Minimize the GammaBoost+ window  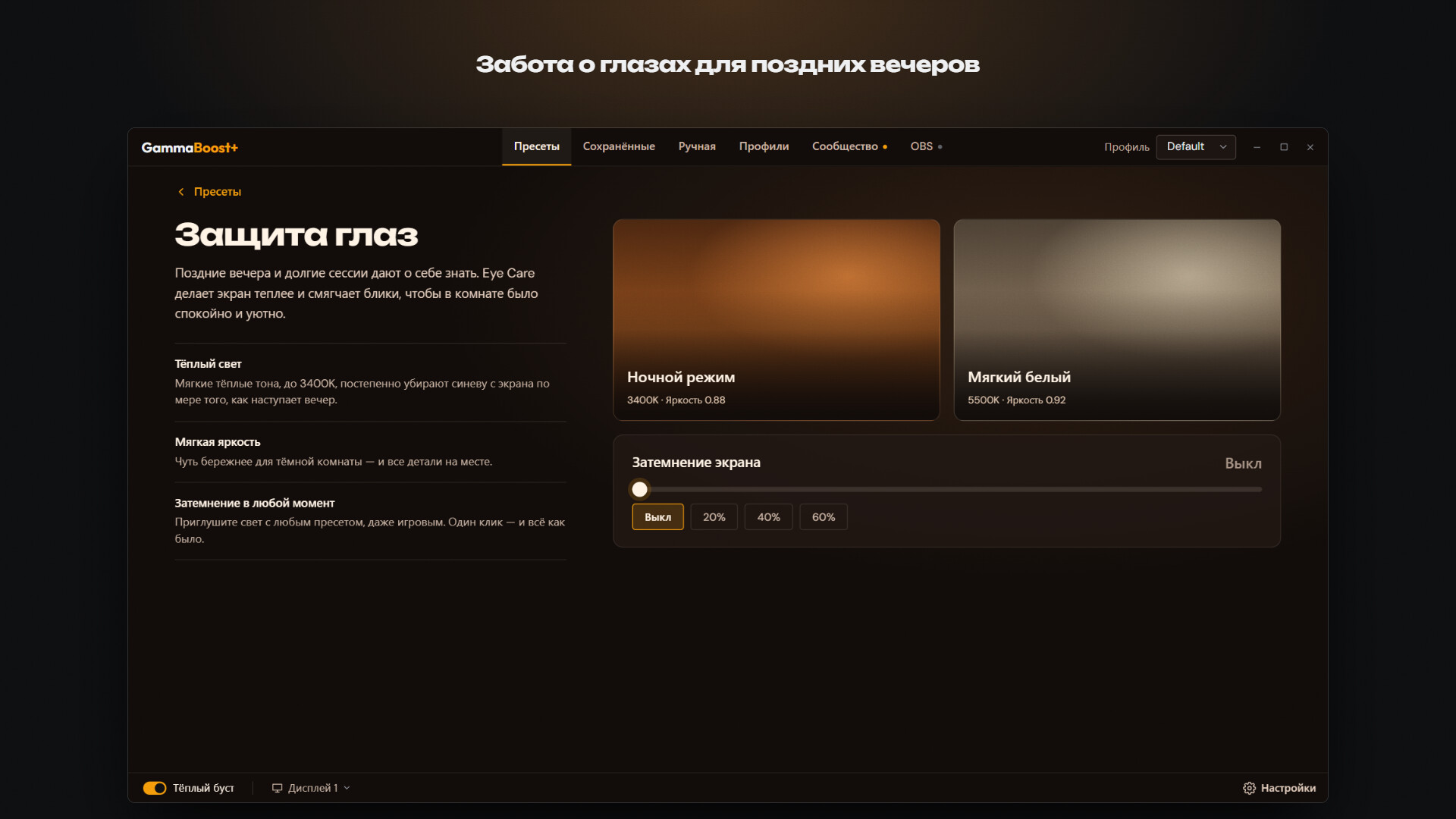1257,147
